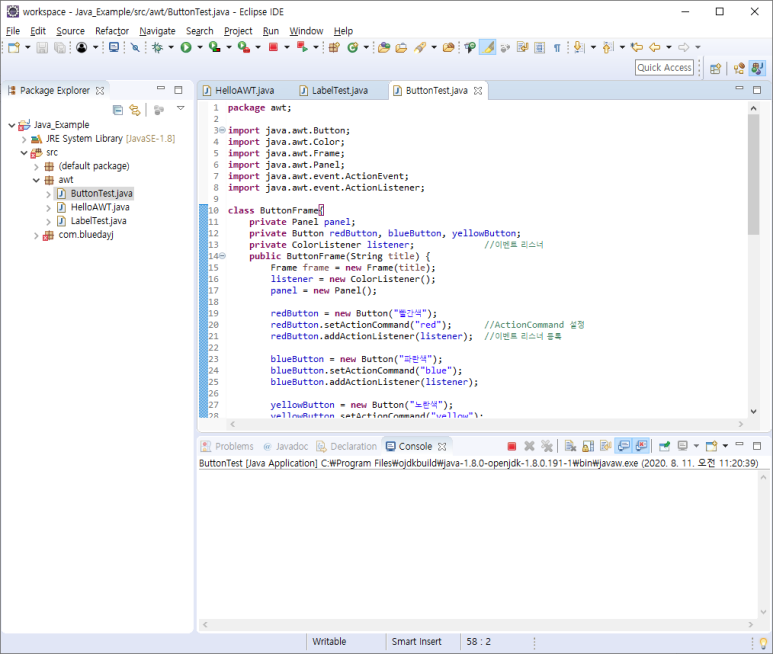Click the New file wizard icon
The width and height of the screenshot is (773, 654).
click(x=14, y=47)
